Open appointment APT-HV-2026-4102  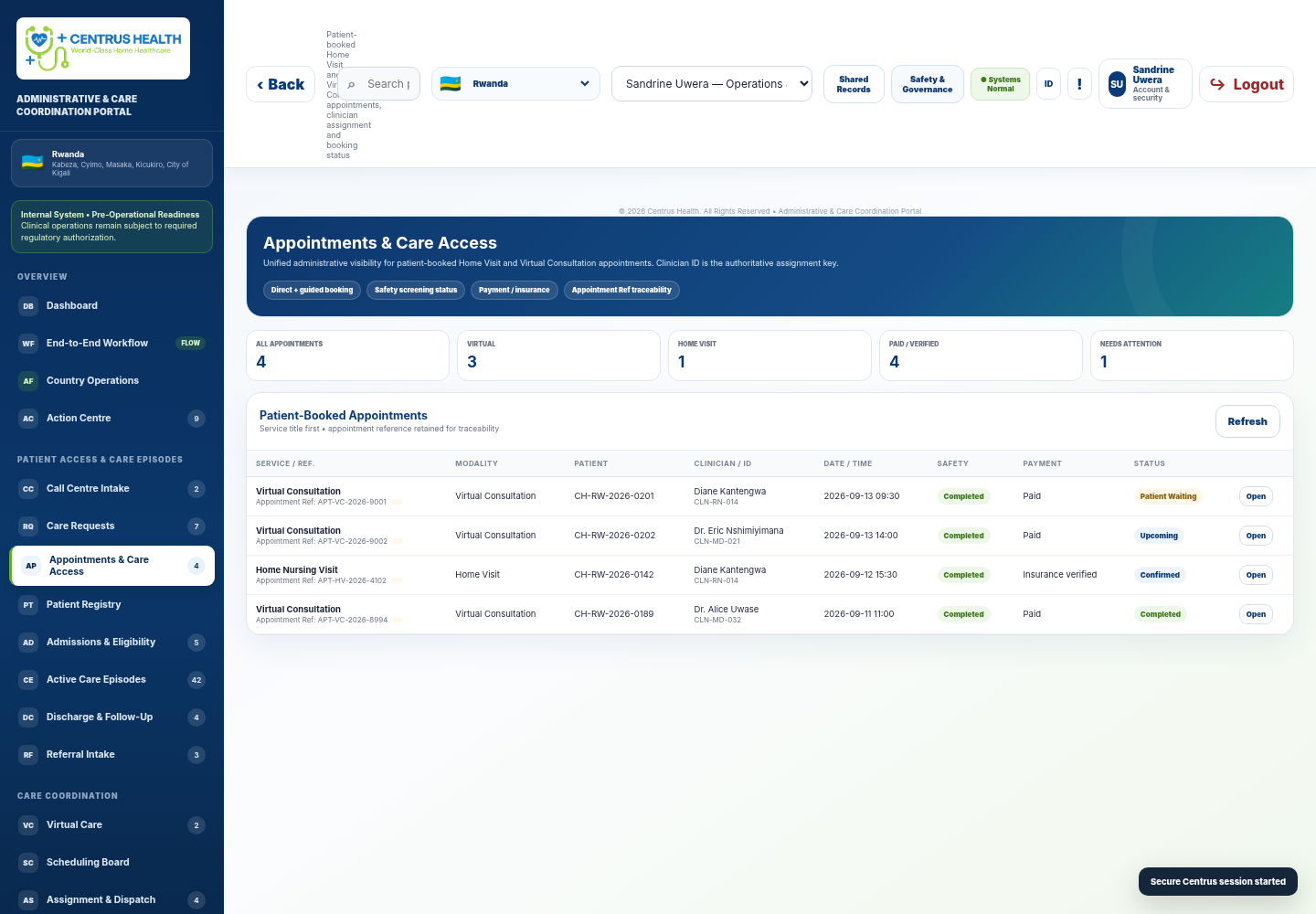coord(1256,575)
